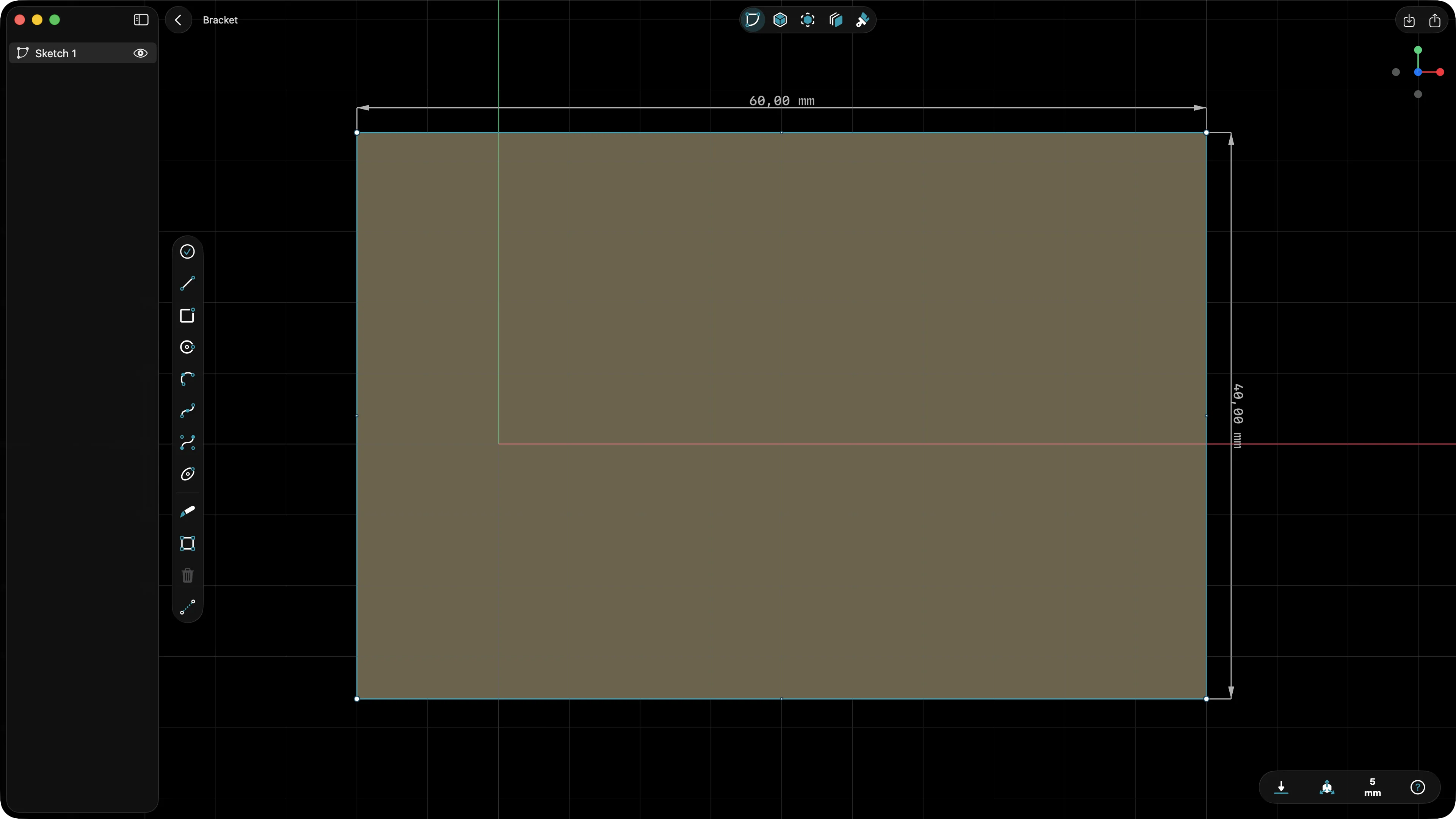Activate the Sketch mode icon in top bar
Screen dimensions: 1456x819
tap(752, 20)
